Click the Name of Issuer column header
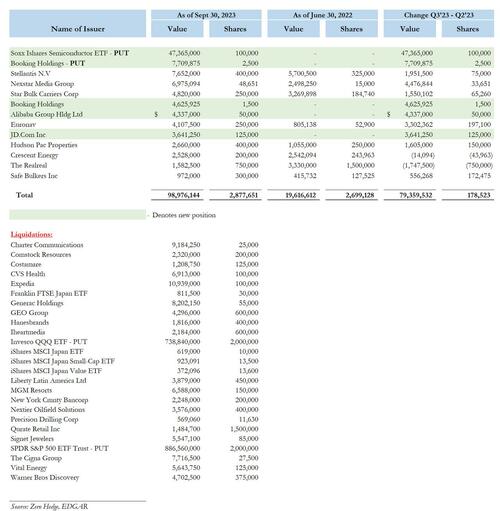The height and width of the screenshot is (511, 500). [x=77, y=29]
